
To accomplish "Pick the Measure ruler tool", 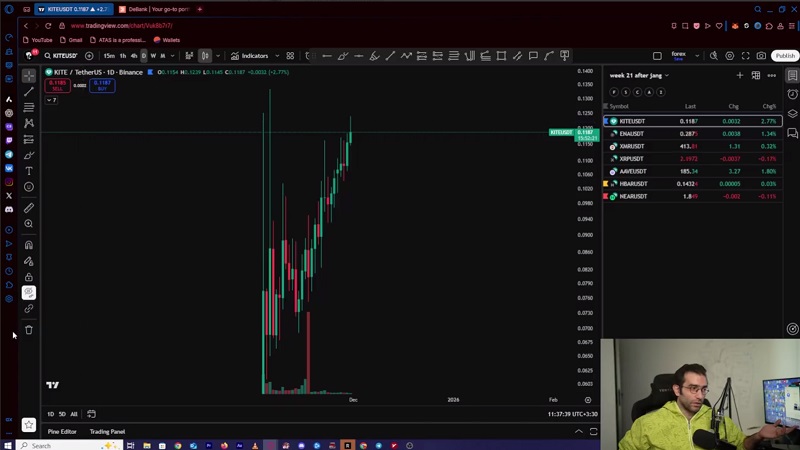I will tap(29, 208).
